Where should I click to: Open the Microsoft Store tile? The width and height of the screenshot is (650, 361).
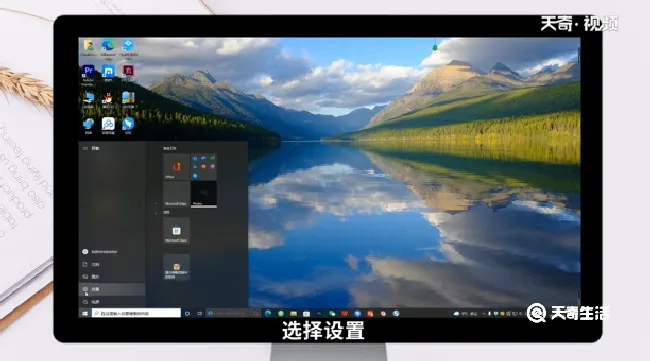176,230
